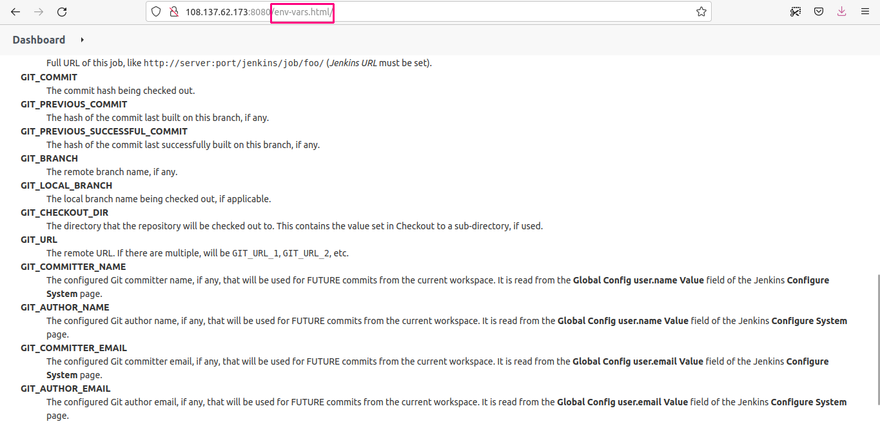
Task: Expand the Dashboard breadcrumb arrow
Action: tap(82, 40)
